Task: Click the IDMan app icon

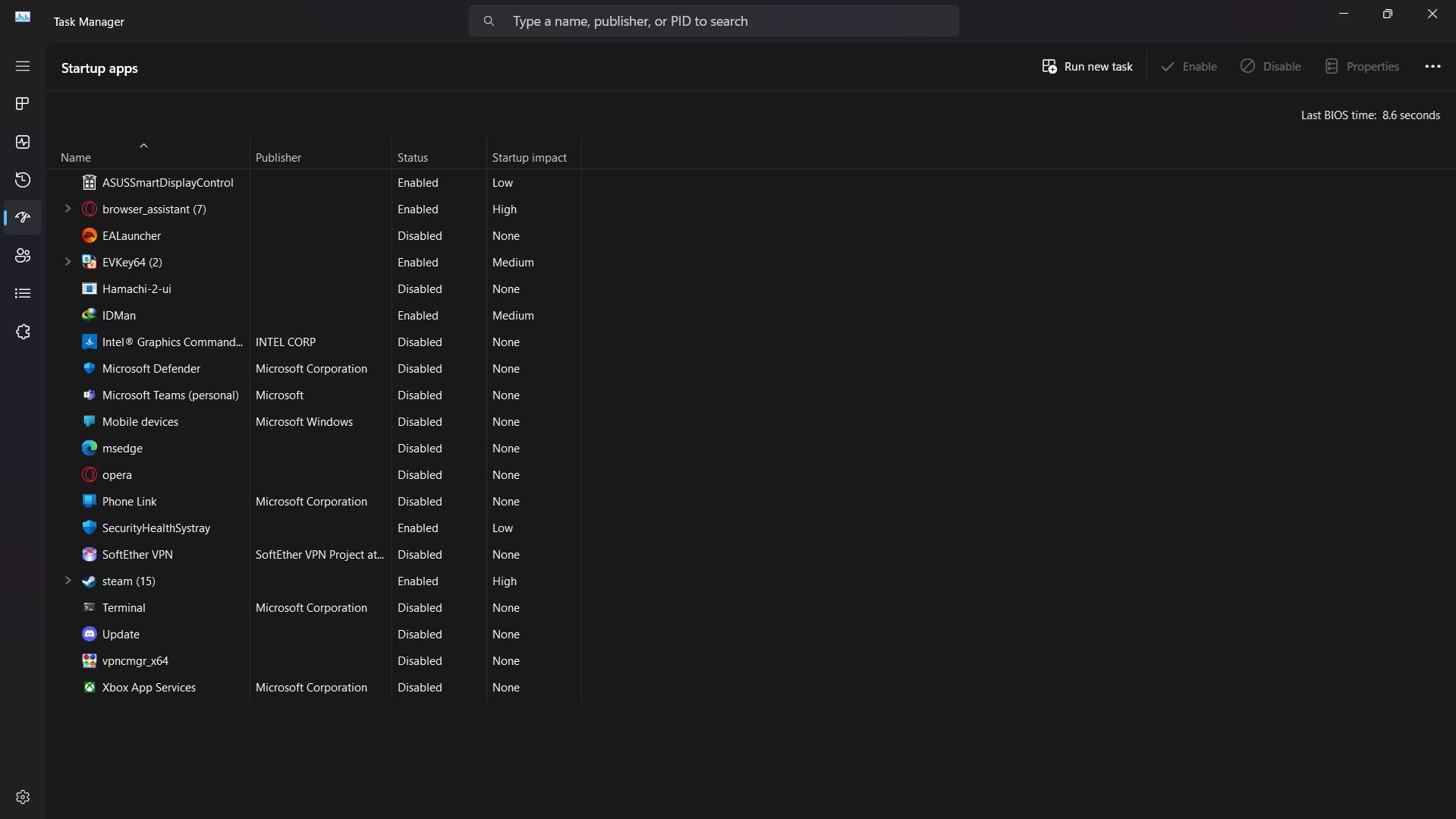Action: [90, 315]
